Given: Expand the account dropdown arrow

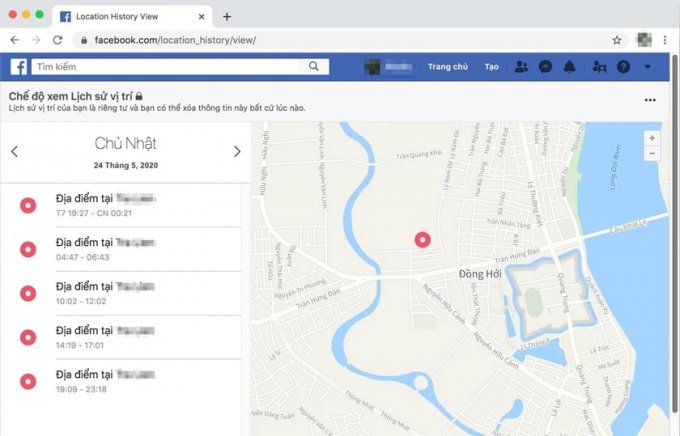Looking at the screenshot, I should click(648, 67).
